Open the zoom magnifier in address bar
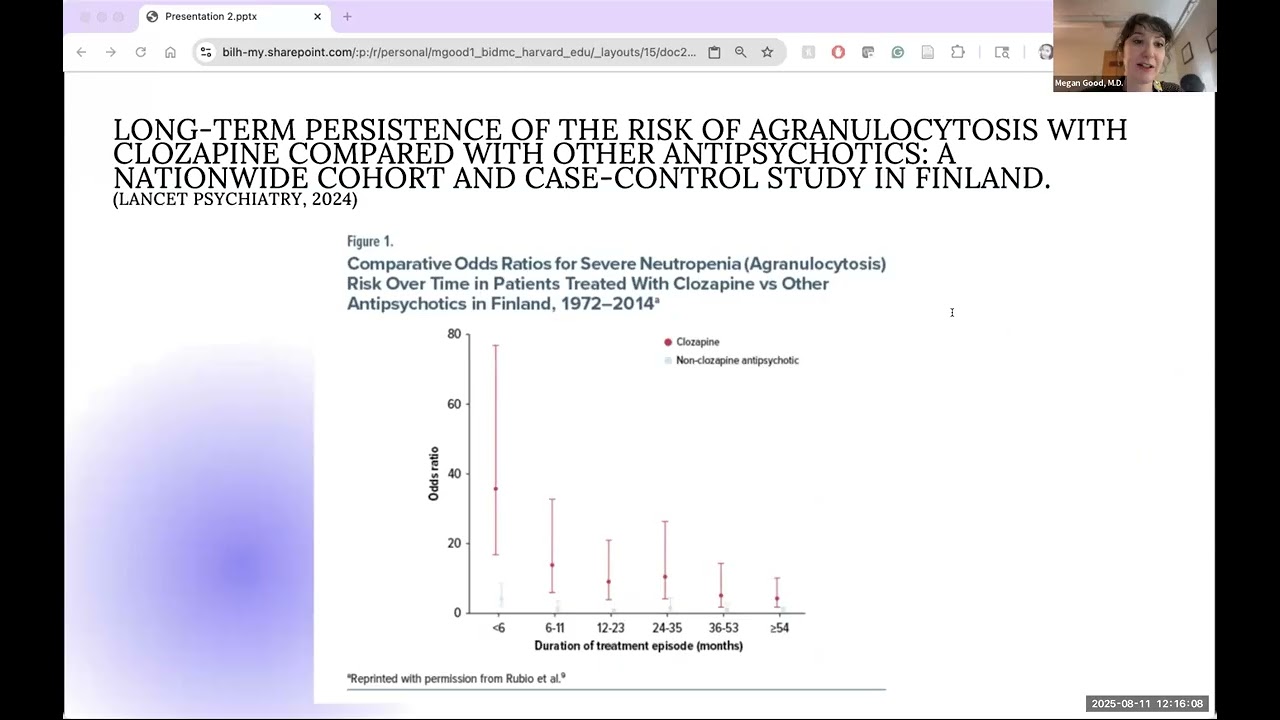The height and width of the screenshot is (720, 1280). coord(741,52)
